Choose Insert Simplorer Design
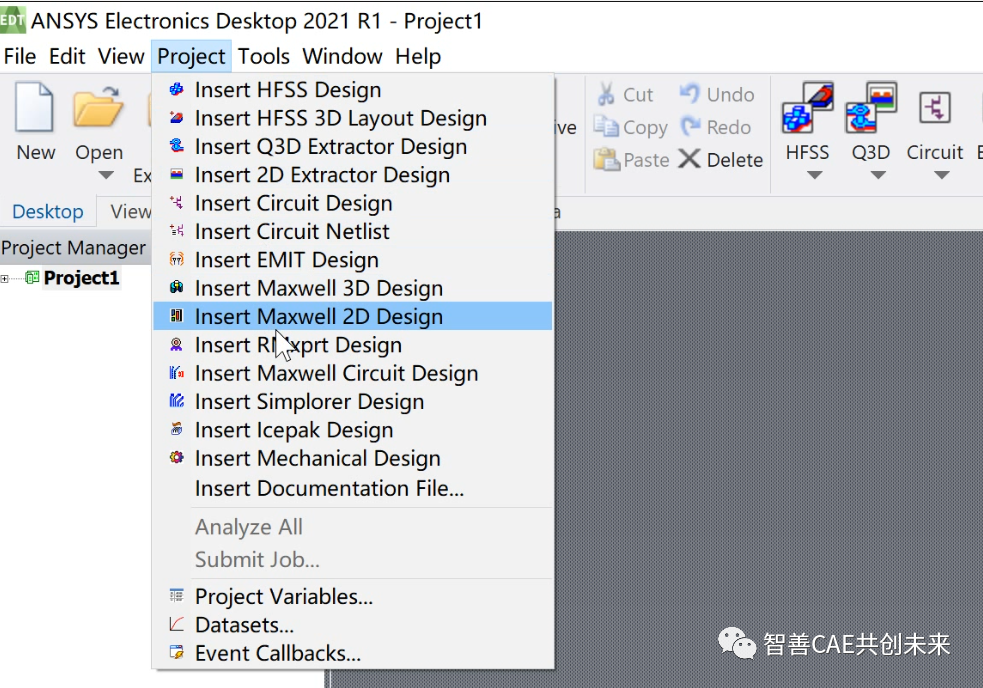 (x=353, y=401)
